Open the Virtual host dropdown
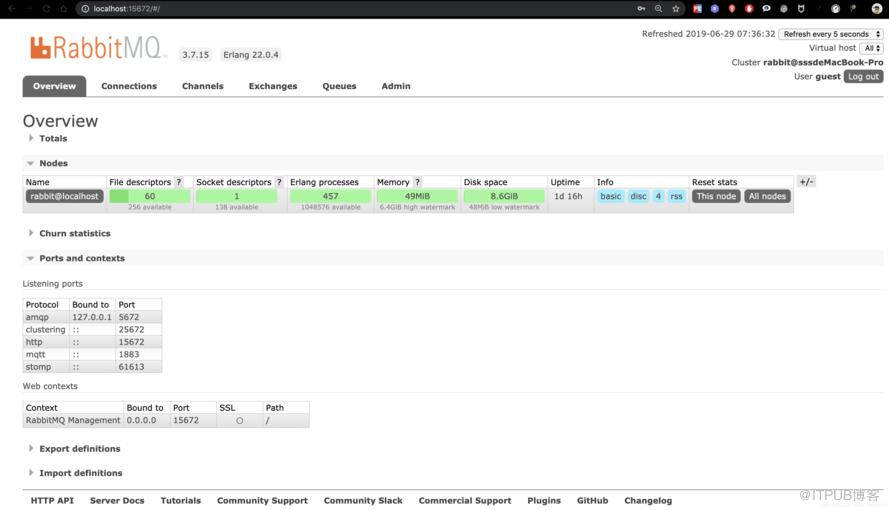 871,48
